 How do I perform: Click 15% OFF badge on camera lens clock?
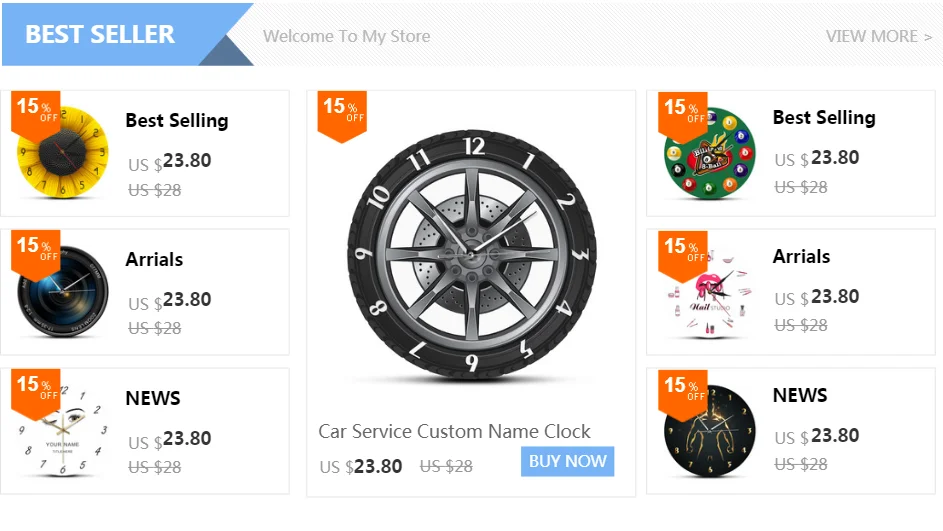point(35,250)
